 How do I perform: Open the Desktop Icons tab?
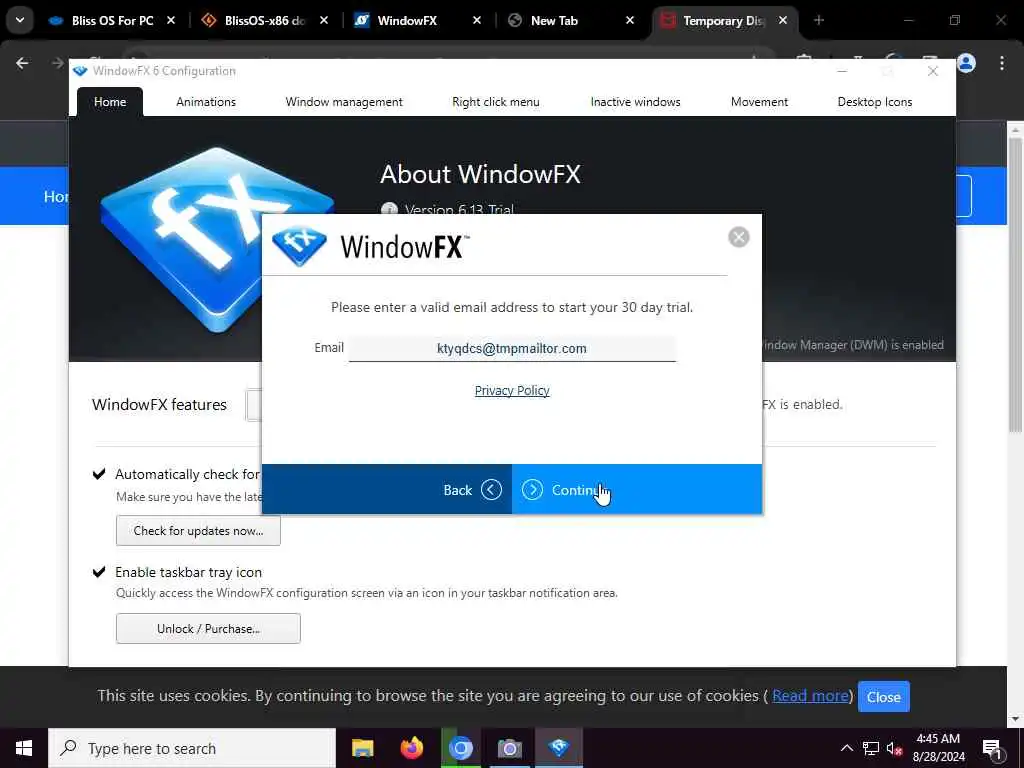coord(875,102)
